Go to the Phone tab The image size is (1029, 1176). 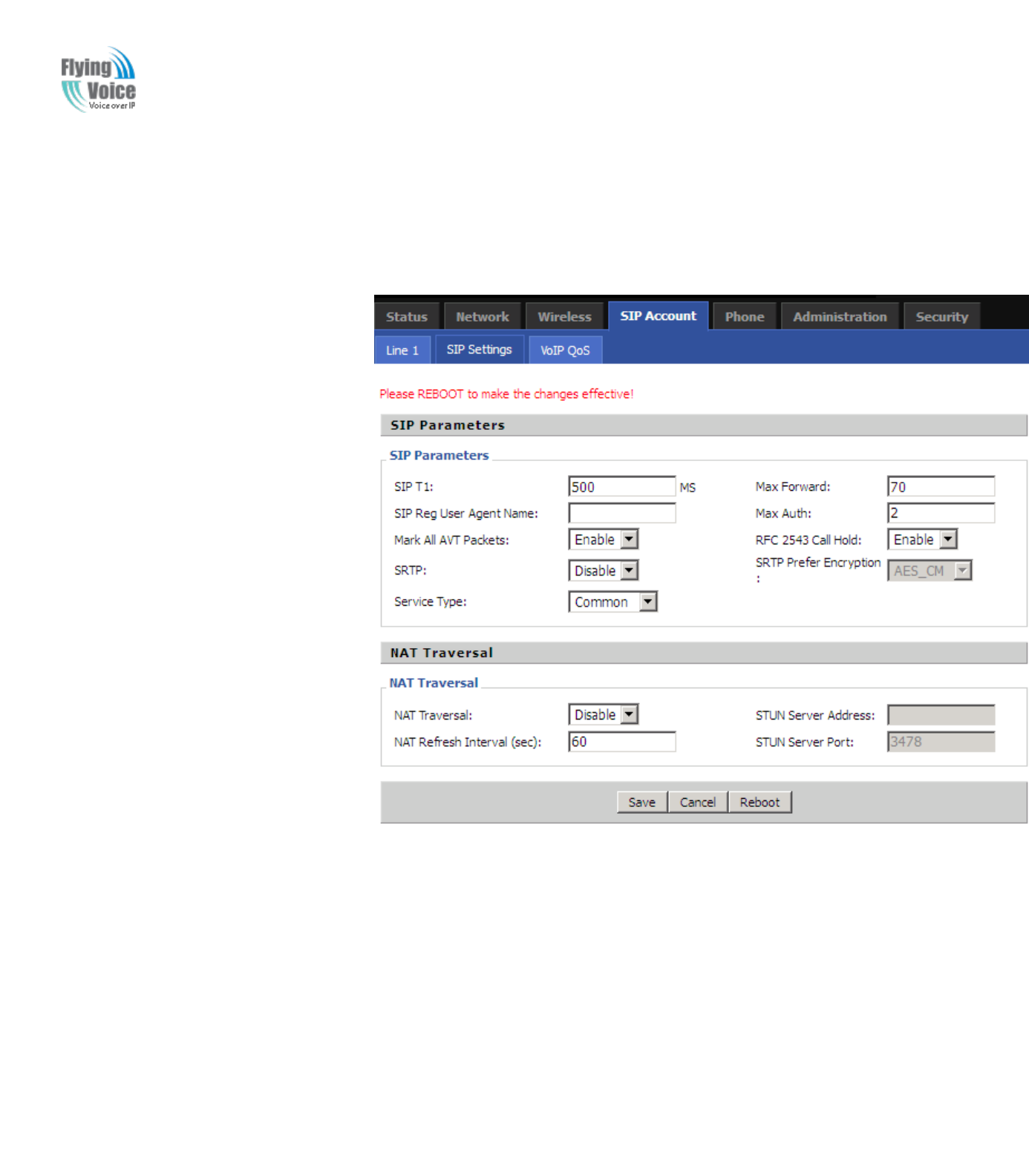click(x=745, y=316)
